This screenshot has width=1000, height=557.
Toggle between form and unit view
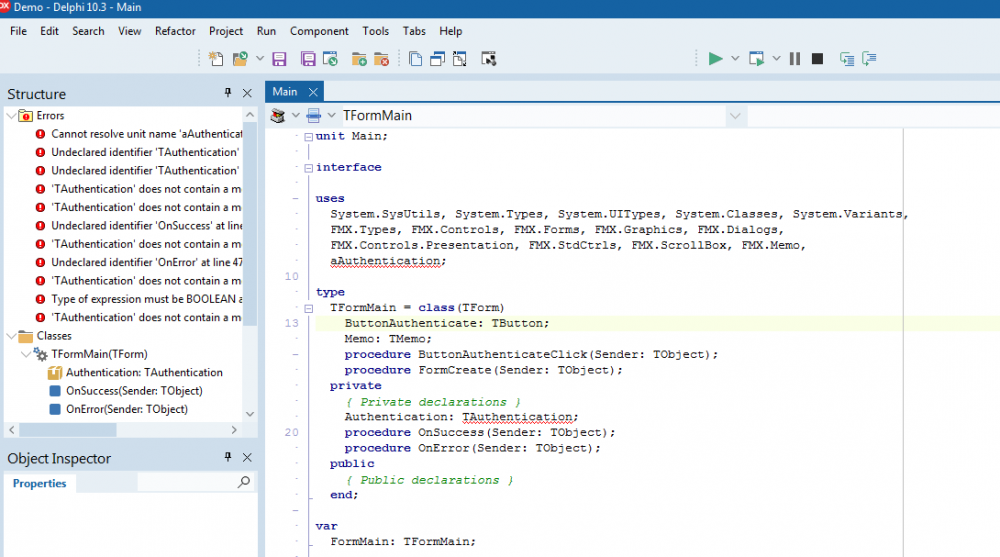pyautogui.click(x=460, y=59)
